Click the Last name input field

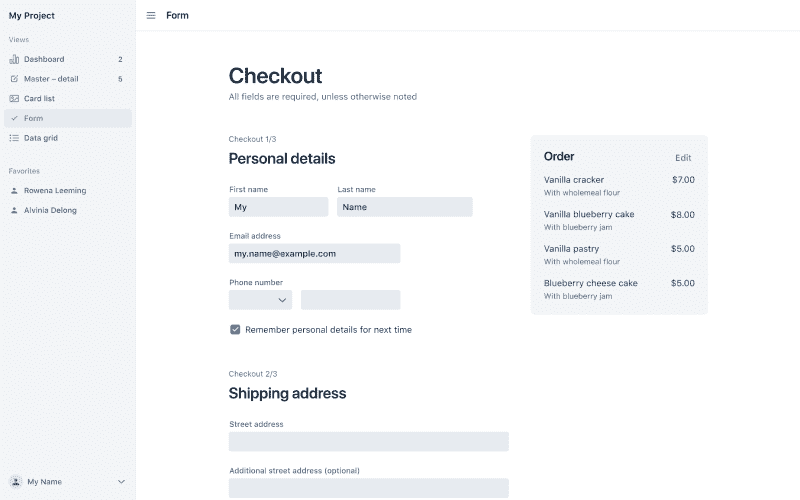pos(404,207)
